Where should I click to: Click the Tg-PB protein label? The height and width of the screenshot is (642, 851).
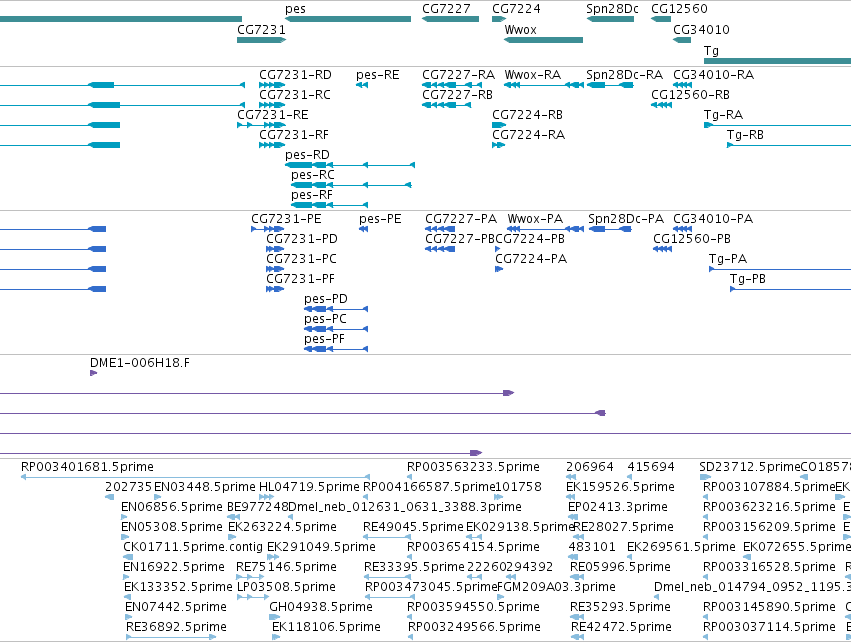pos(748,279)
